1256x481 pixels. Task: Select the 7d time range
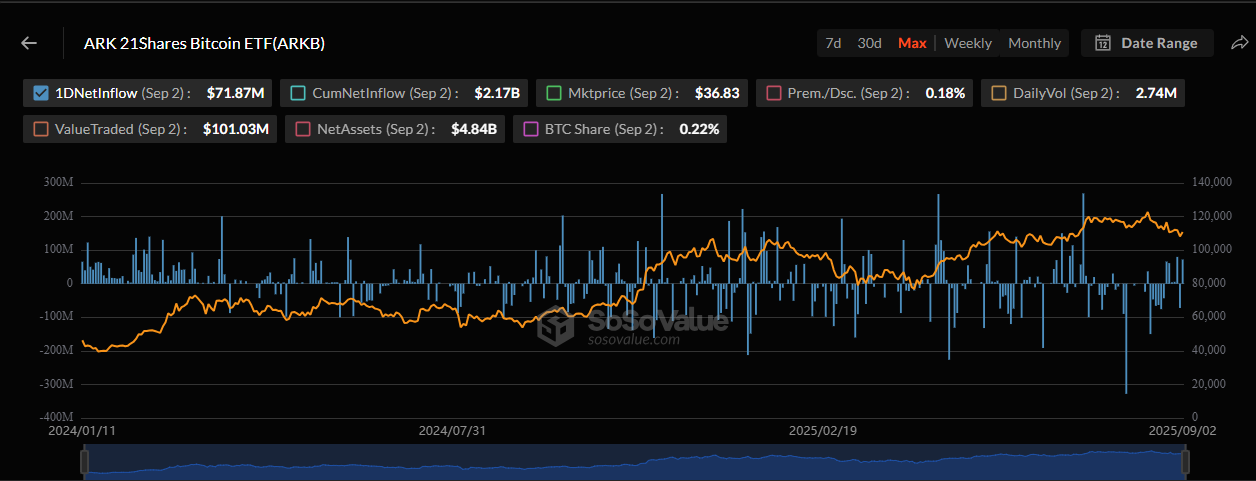(833, 43)
